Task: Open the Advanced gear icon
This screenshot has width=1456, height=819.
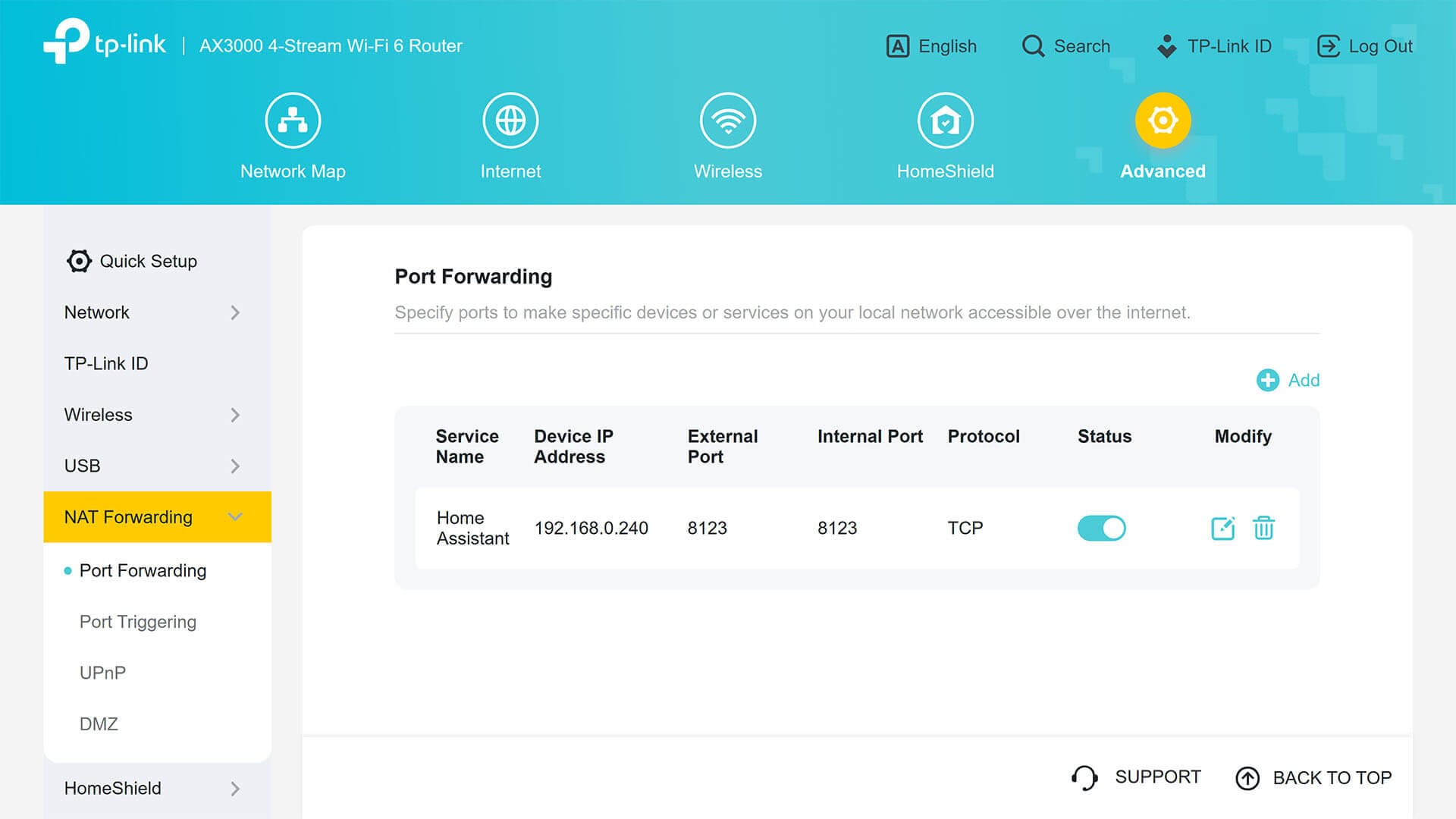Action: pos(1163,120)
